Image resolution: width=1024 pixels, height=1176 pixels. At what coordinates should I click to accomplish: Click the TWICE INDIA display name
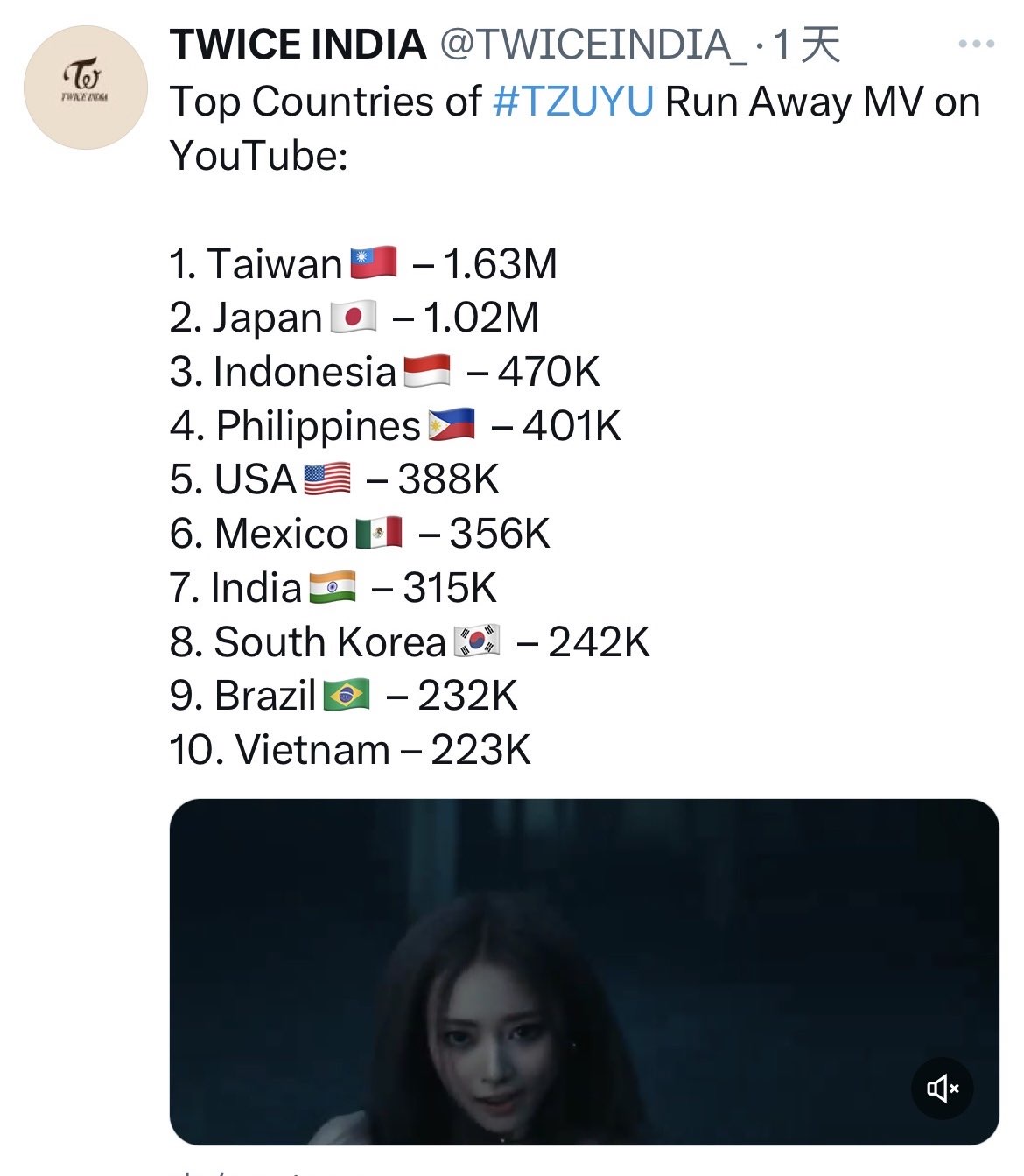click(298, 45)
